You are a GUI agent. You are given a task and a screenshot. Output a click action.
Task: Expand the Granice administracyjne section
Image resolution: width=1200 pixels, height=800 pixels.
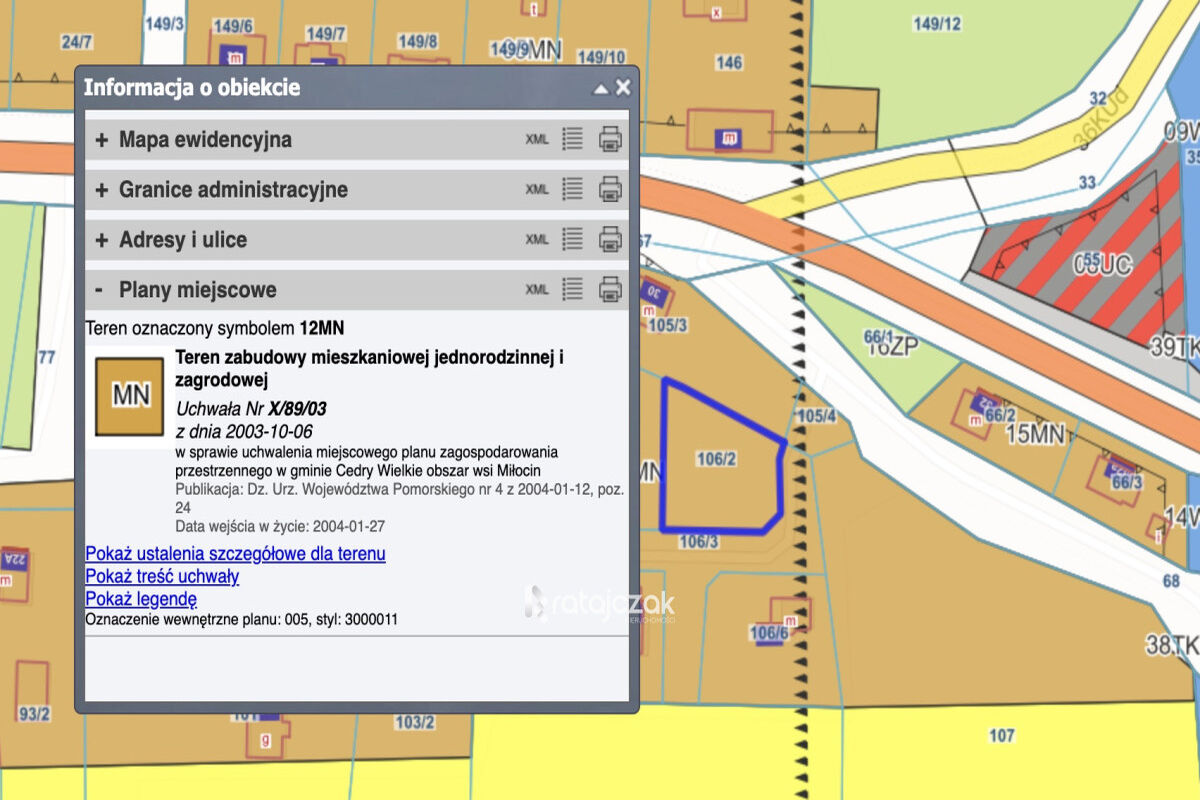point(101,190)
